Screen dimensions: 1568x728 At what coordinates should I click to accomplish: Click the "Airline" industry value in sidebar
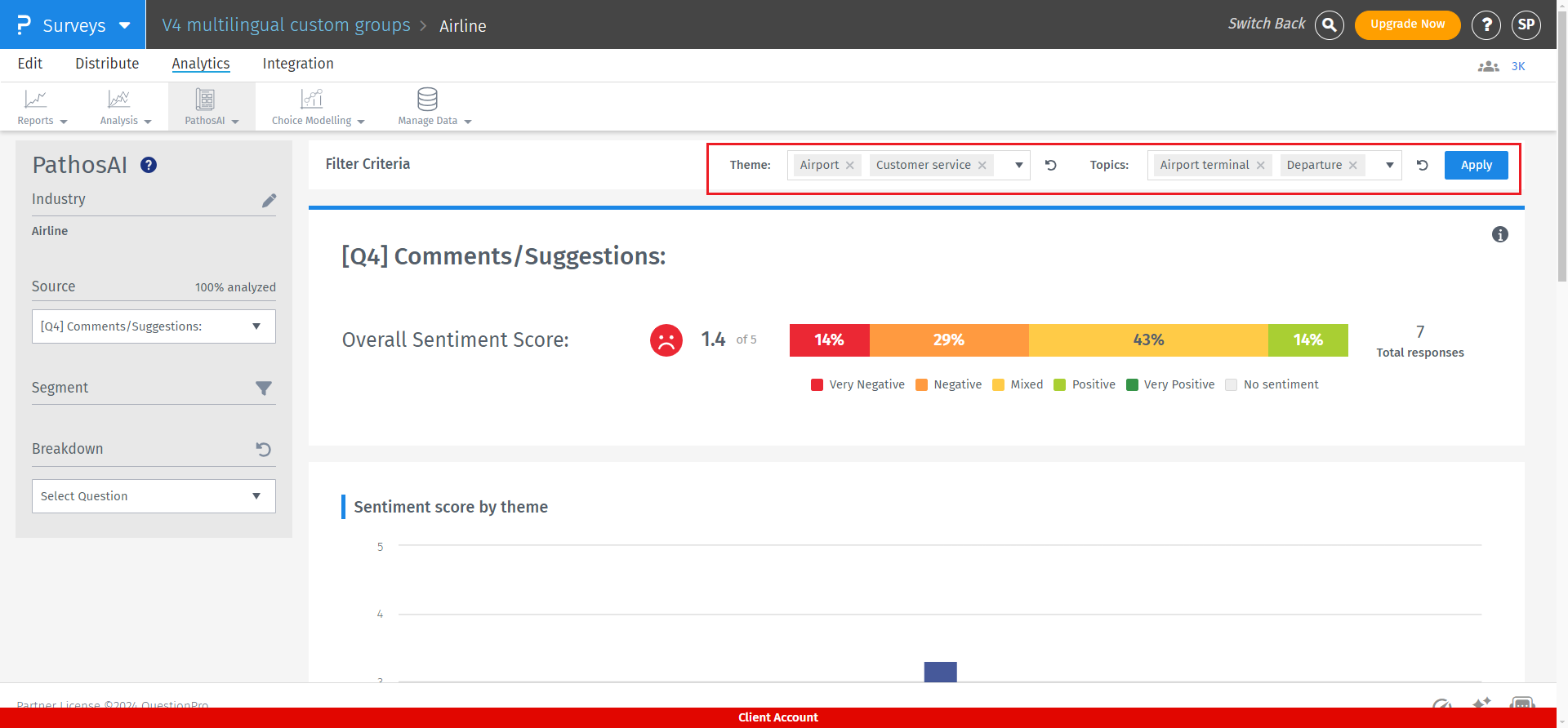point(50,231)
